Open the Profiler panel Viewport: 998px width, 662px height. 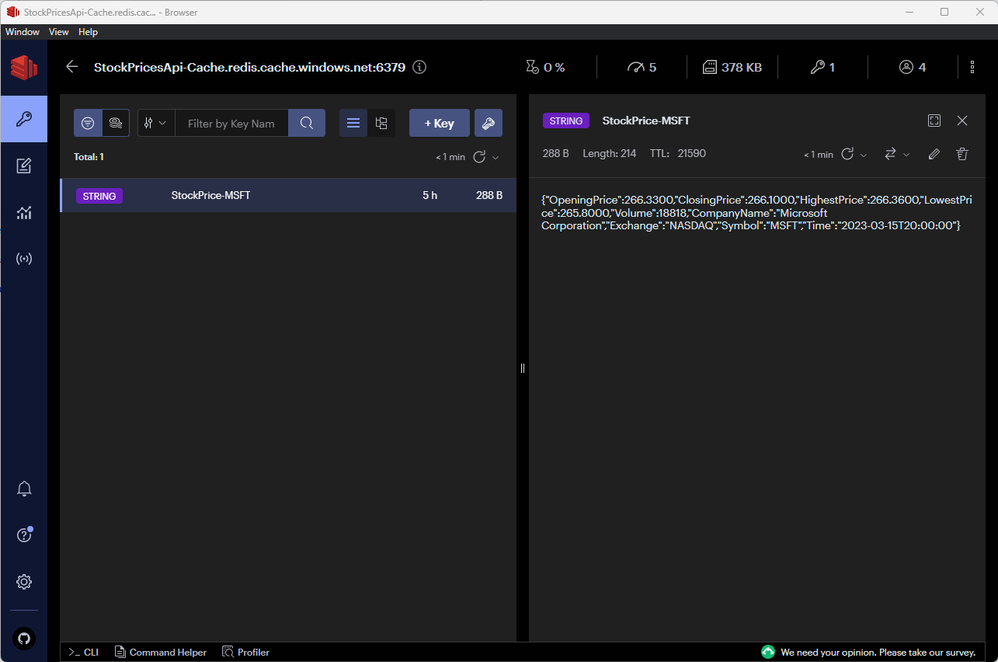click(x=246, y=652)
